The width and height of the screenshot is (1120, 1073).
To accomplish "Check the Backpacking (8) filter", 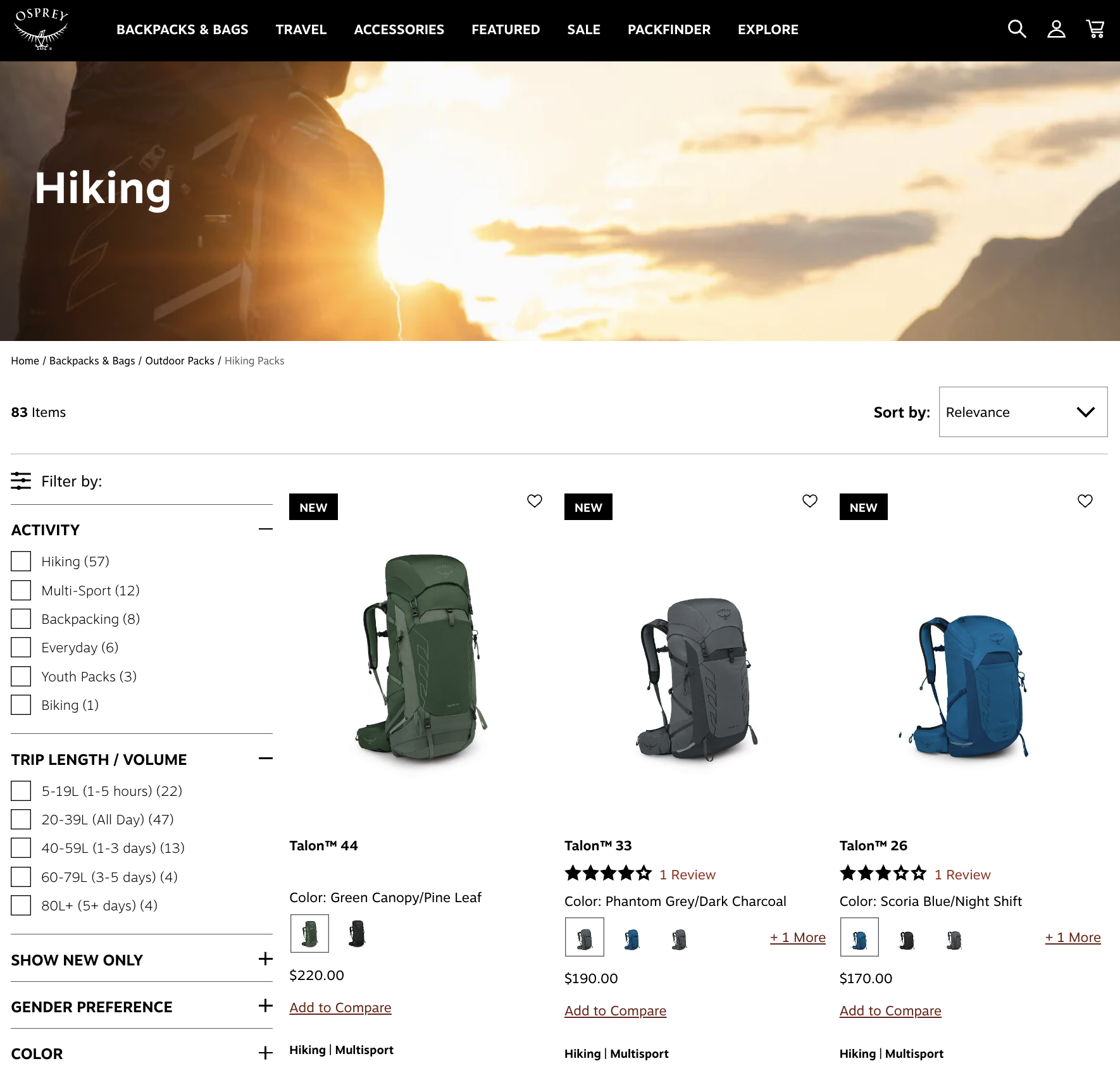I will click(x=21, y=619).
